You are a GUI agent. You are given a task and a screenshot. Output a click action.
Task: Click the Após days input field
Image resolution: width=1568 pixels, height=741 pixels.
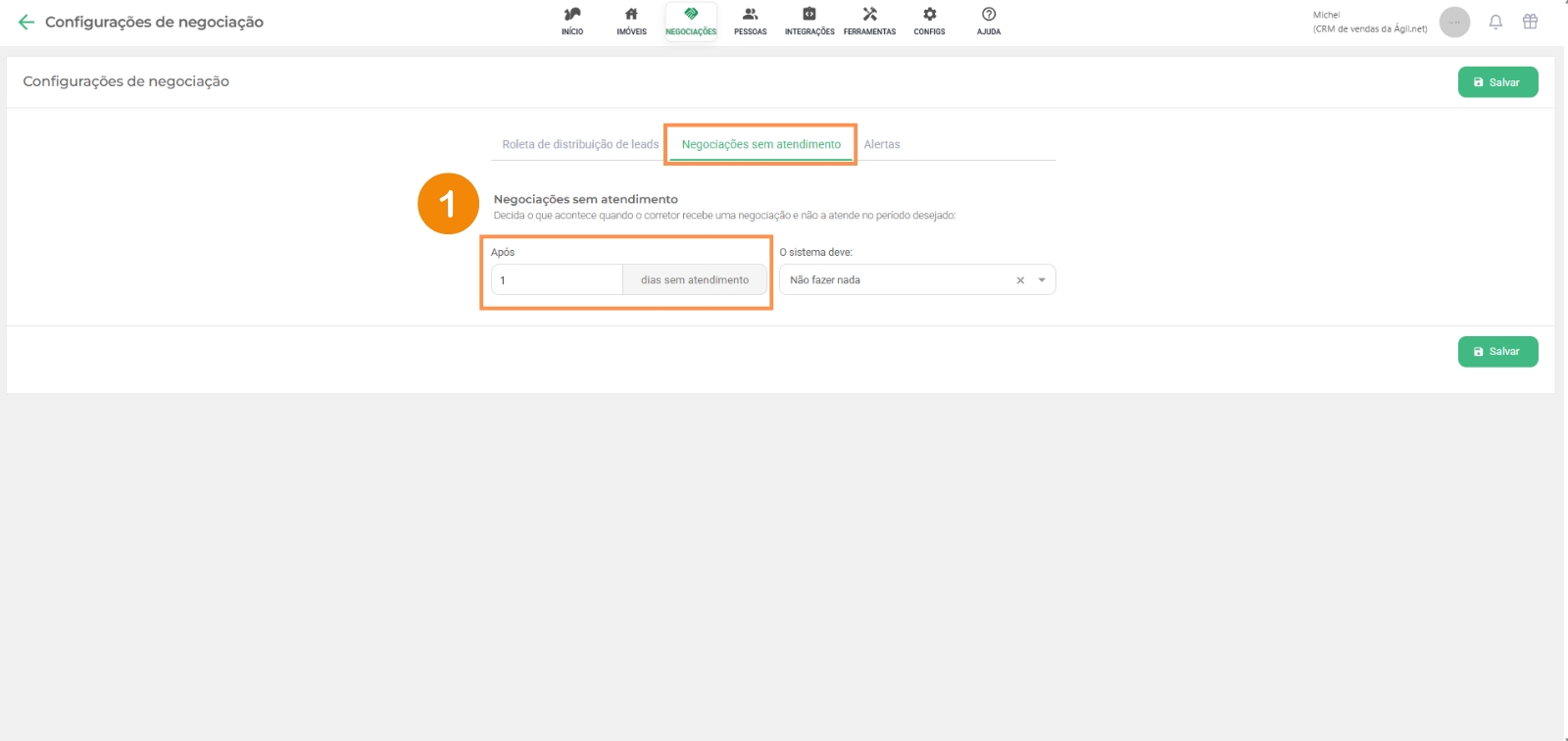point(557,280)
